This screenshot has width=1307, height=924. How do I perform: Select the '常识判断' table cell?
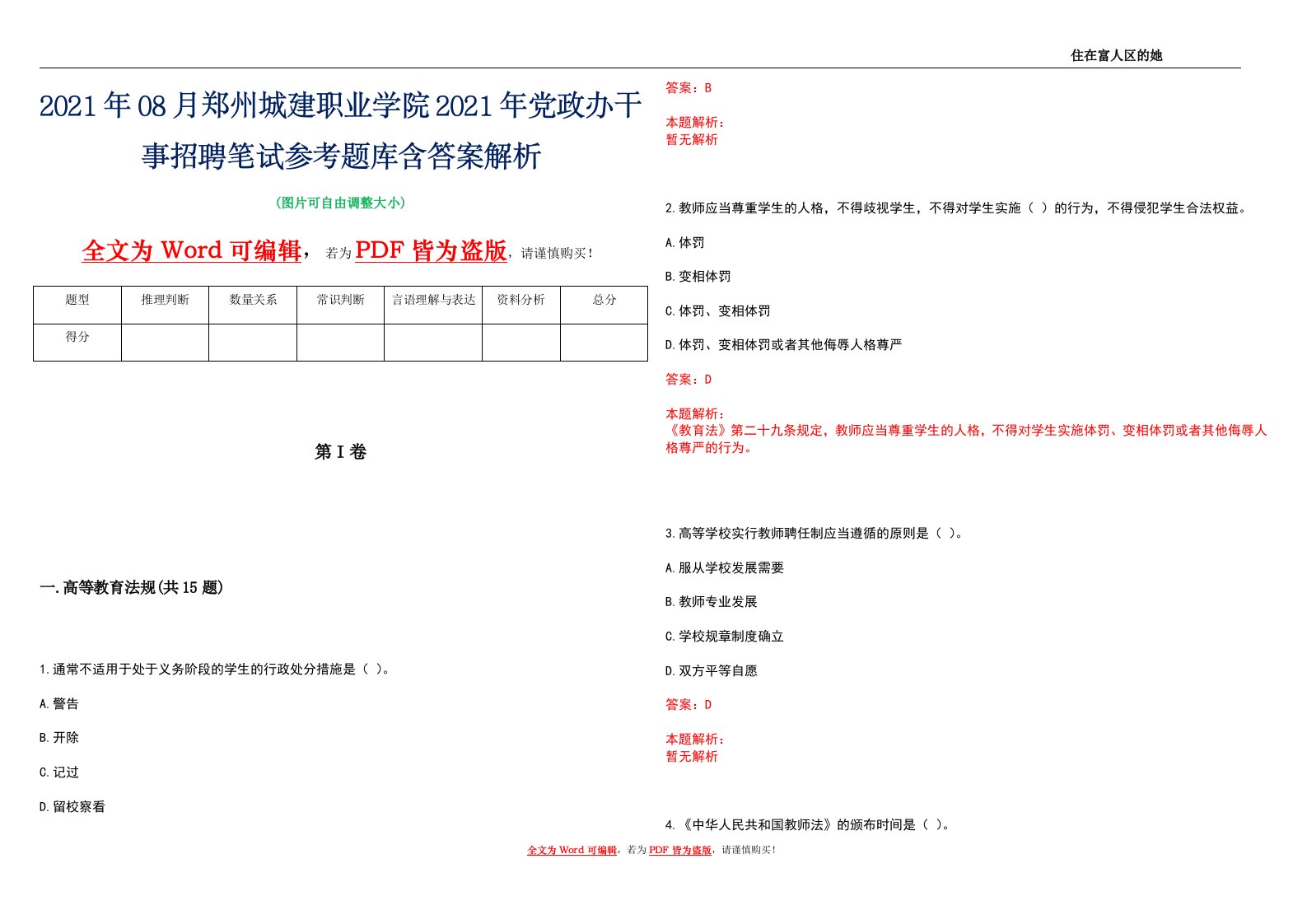tap(340, 305)
